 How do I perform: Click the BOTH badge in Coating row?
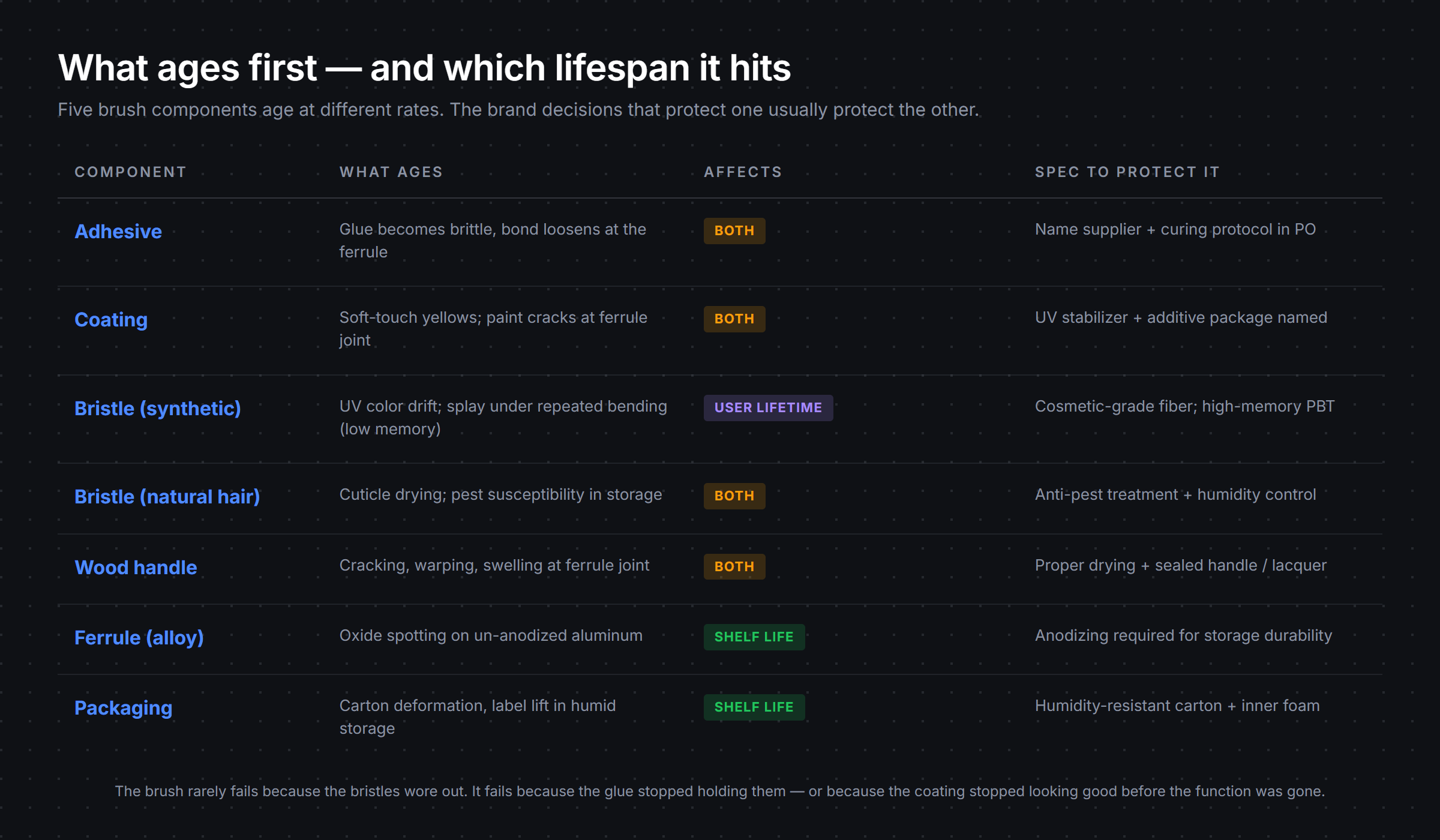click(x=734, y=319)
